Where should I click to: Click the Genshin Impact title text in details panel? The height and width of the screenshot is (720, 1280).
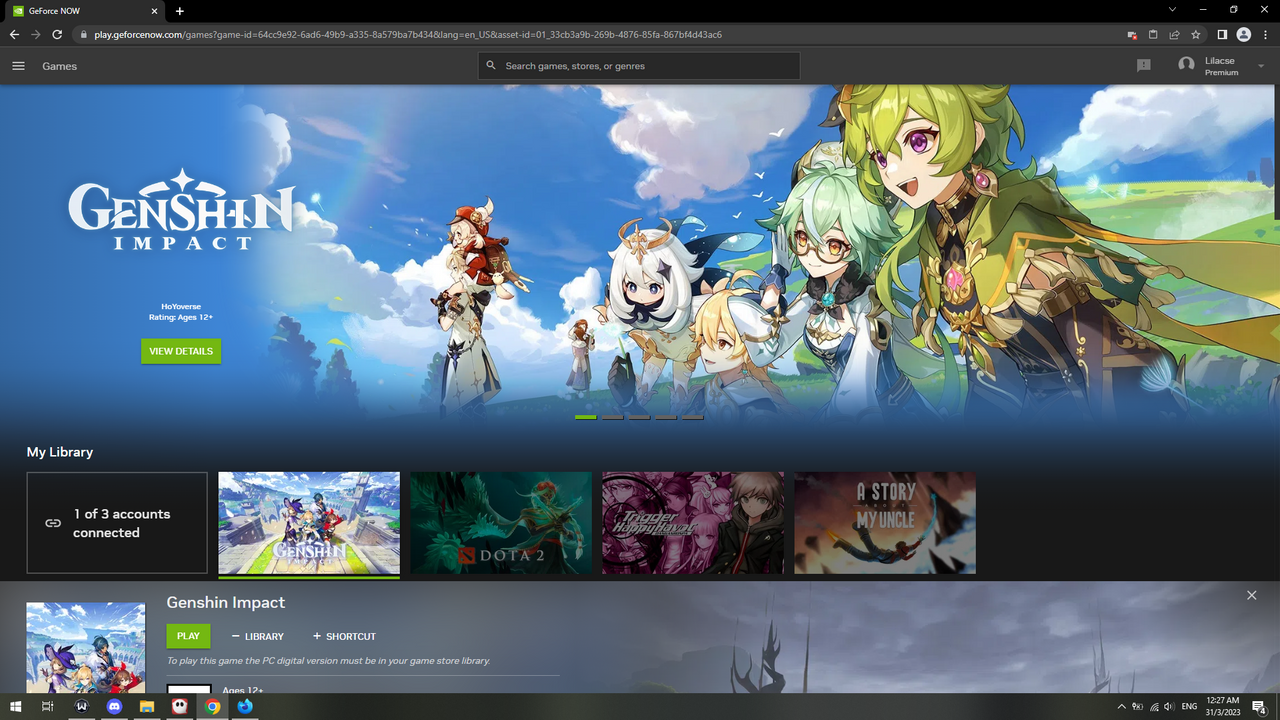click(226, 603)
